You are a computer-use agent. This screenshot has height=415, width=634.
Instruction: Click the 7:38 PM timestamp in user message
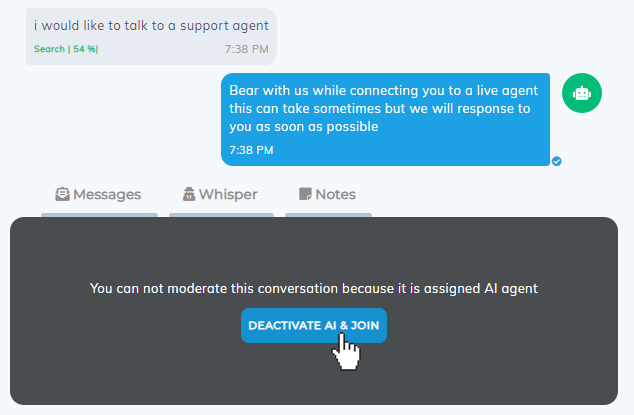[247, 49]
